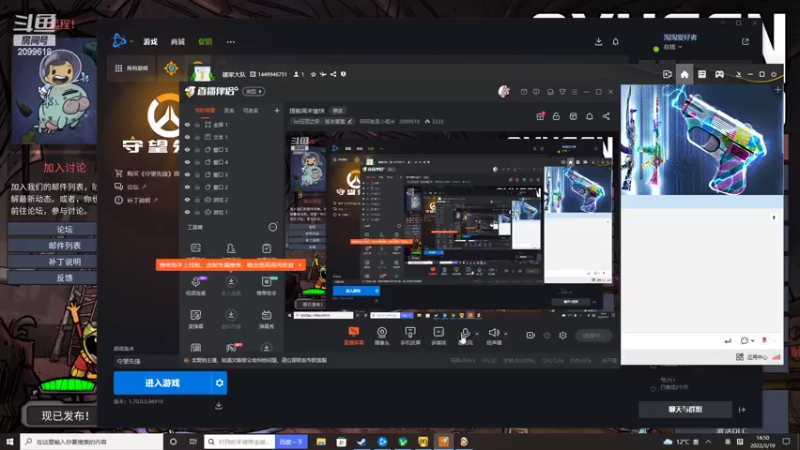Toggle visibility of 游戏 2 source
Image resolution: width=800 pixels, height=450 pixels.
pos(187,199)
